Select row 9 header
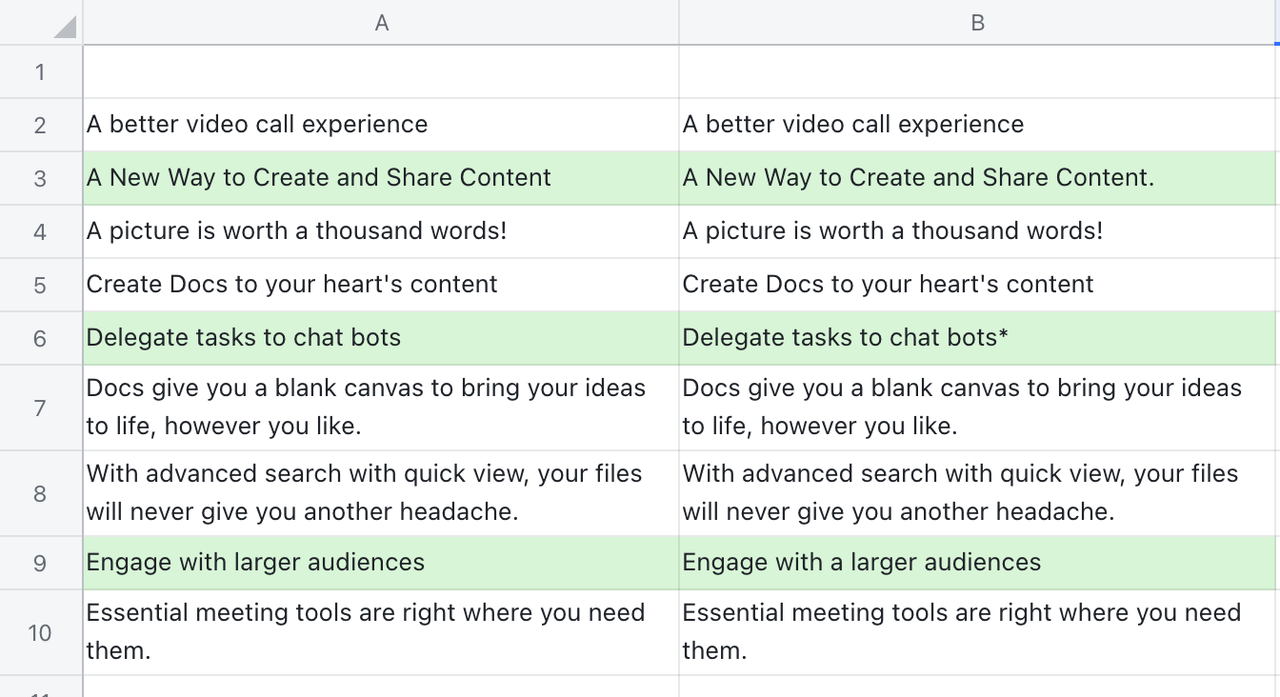Image resolution: width=1280 pixels, height=697 pixels. [x=40, y=563]
